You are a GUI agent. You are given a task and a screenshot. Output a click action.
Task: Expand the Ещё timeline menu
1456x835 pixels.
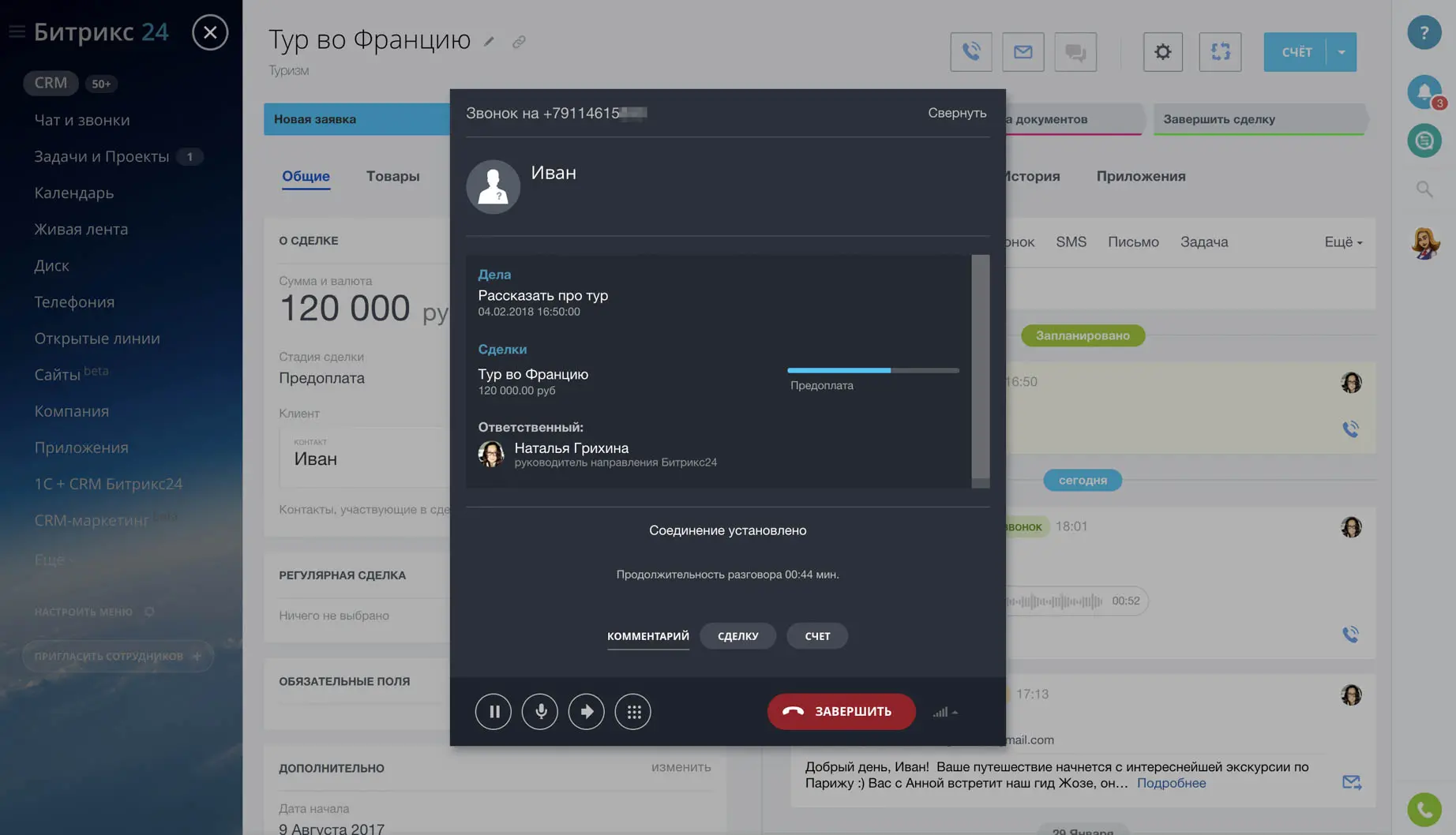click(x=1343, y=242)
